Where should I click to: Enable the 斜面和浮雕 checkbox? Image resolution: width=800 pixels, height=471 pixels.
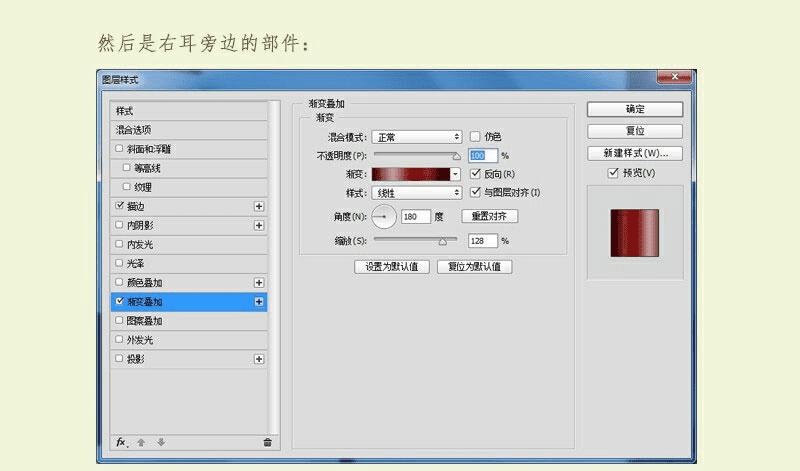(119, 148)
